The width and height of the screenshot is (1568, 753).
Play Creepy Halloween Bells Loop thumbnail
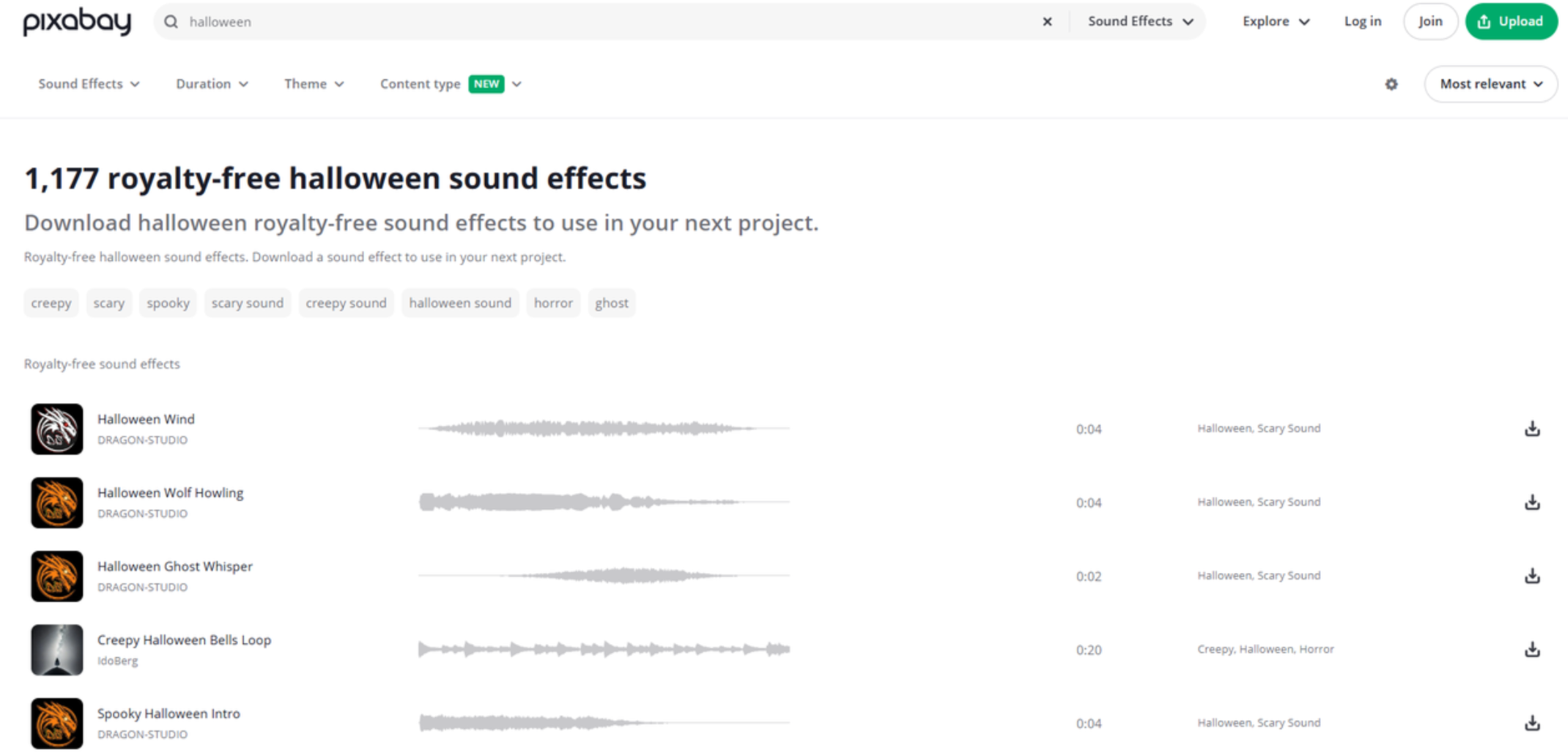[x=57, y=650]
